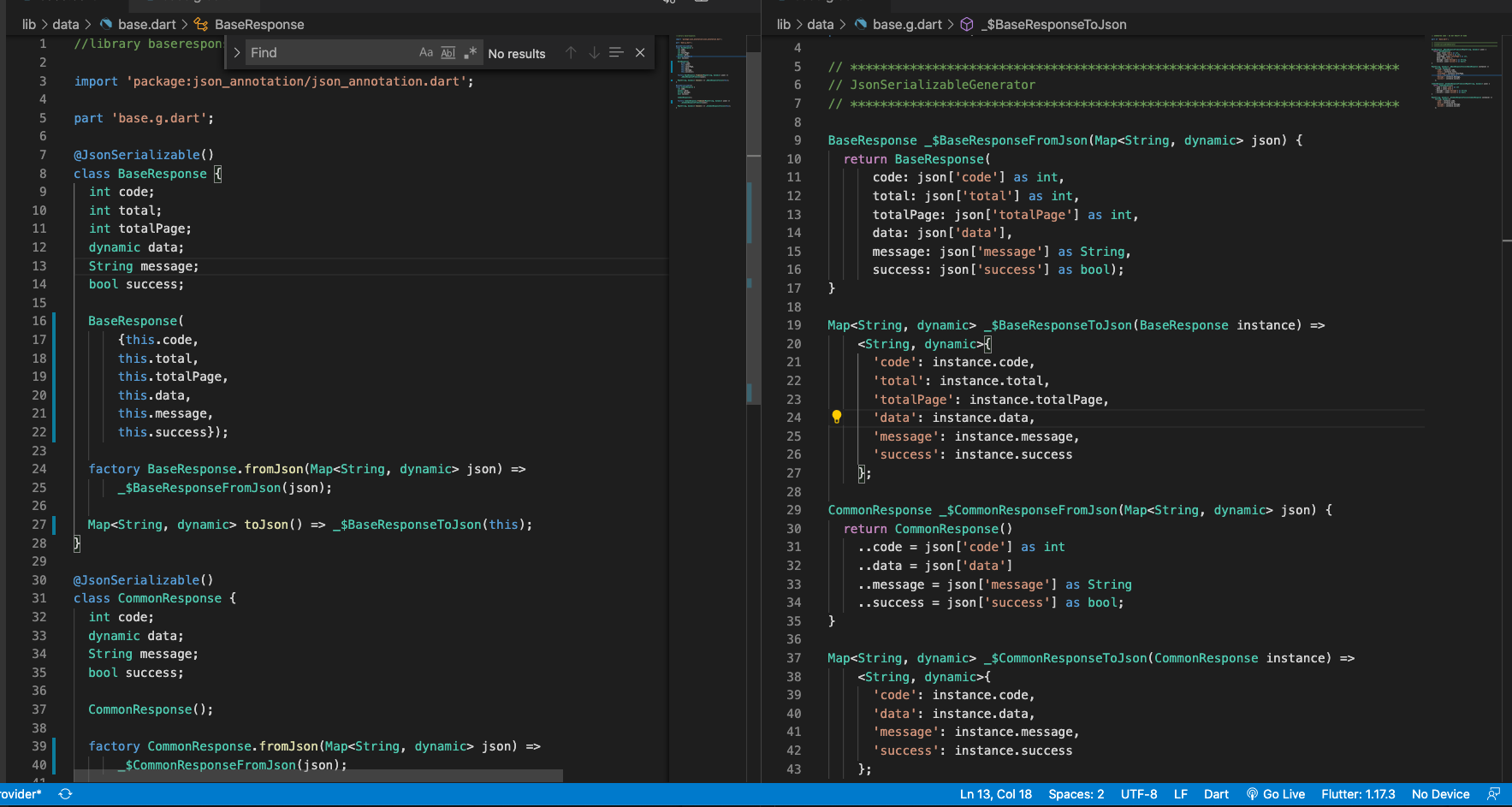Image resolution: width=1512 pixels, height=807 pixels.
Task: Toggle Use Regular Expression in Find widget
Action: point(470,53)
